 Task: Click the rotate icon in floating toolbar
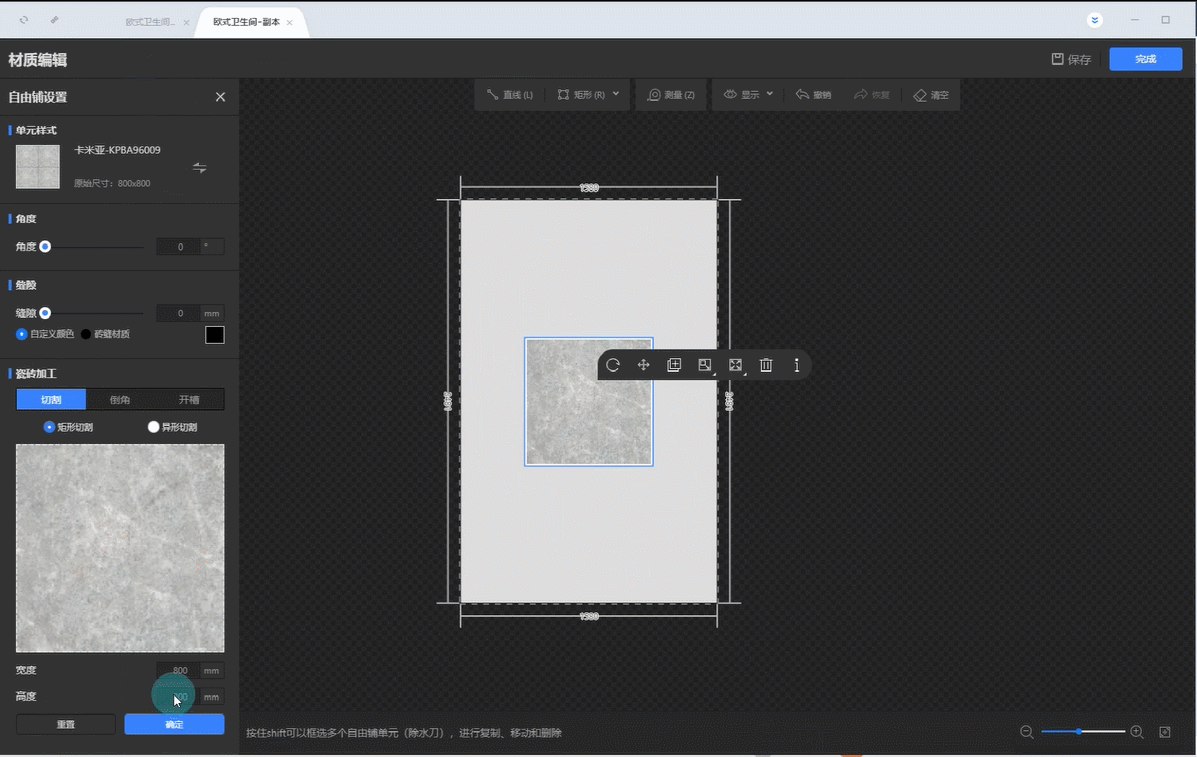[x=613, y=365]
